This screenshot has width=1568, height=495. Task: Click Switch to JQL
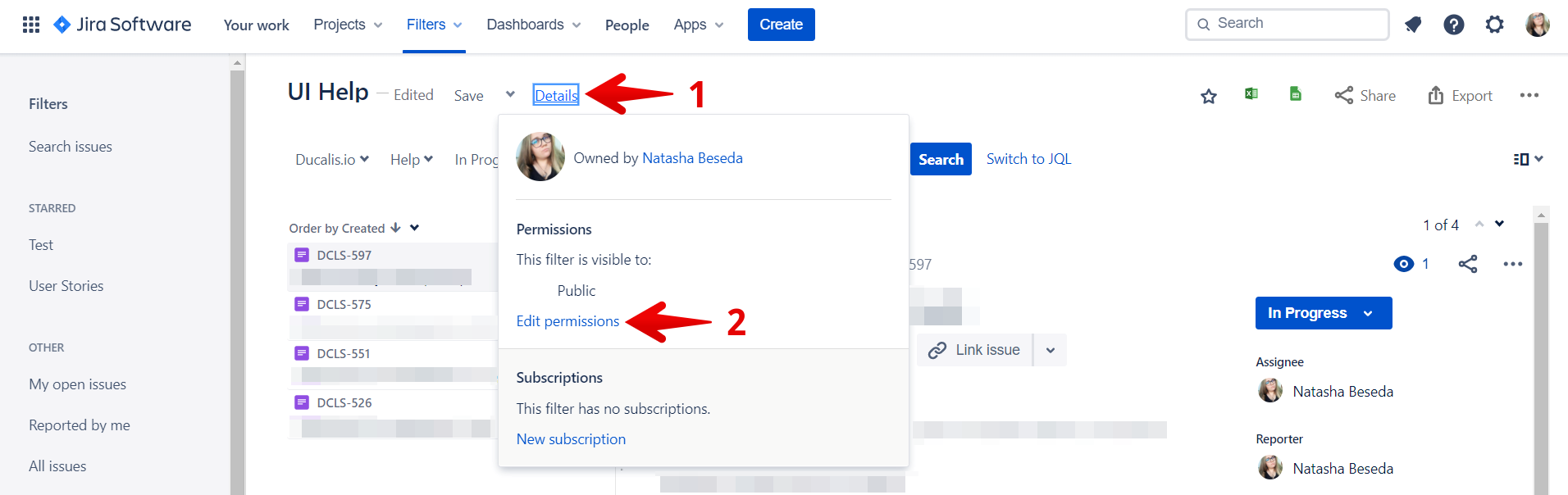tap(1028, 159)
